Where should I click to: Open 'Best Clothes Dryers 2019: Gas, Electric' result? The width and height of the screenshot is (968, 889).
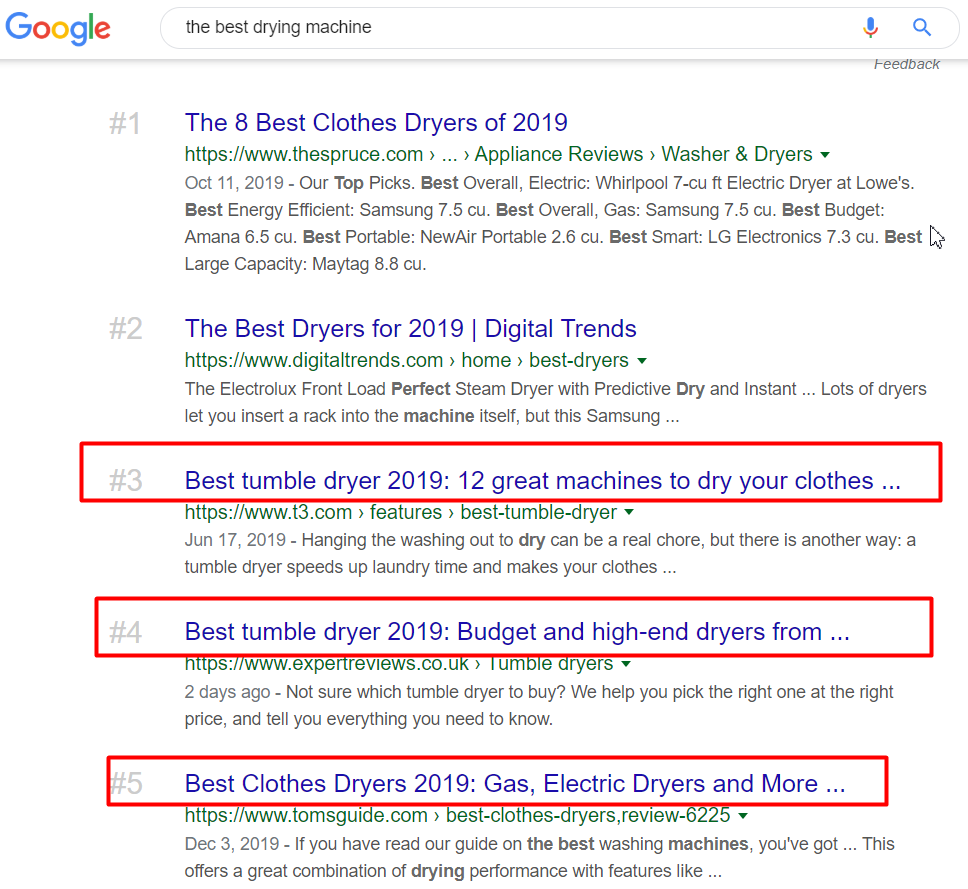coord(515,783)
